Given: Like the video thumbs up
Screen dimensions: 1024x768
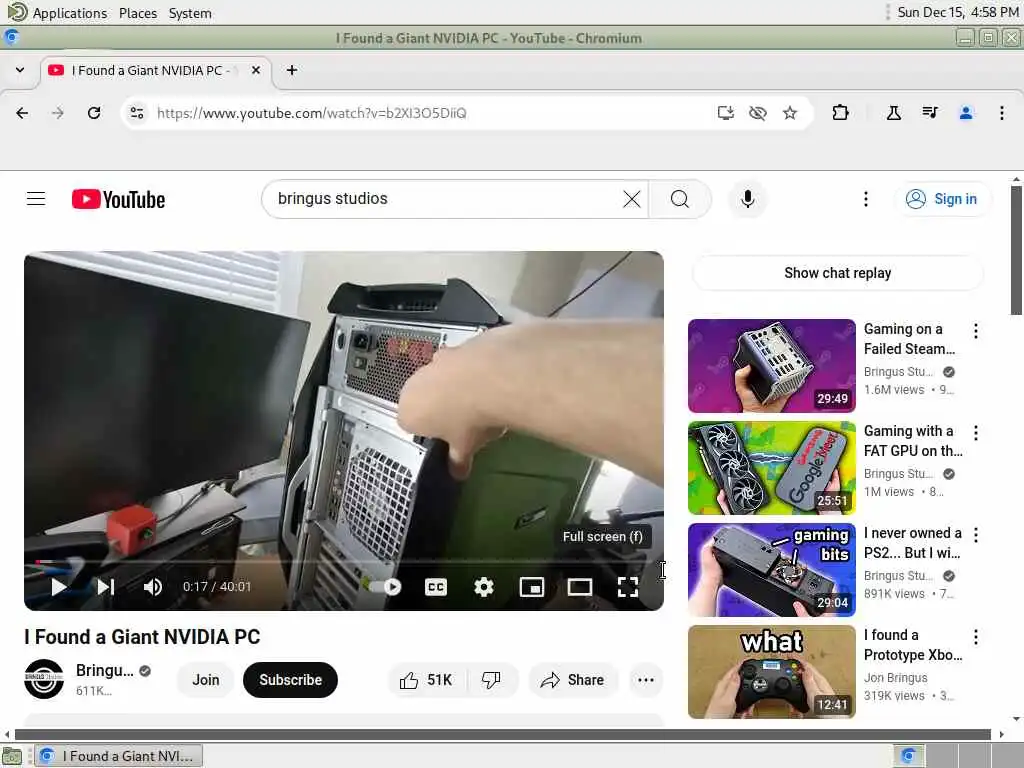Looking at the screenshot, I should point(426,680).
